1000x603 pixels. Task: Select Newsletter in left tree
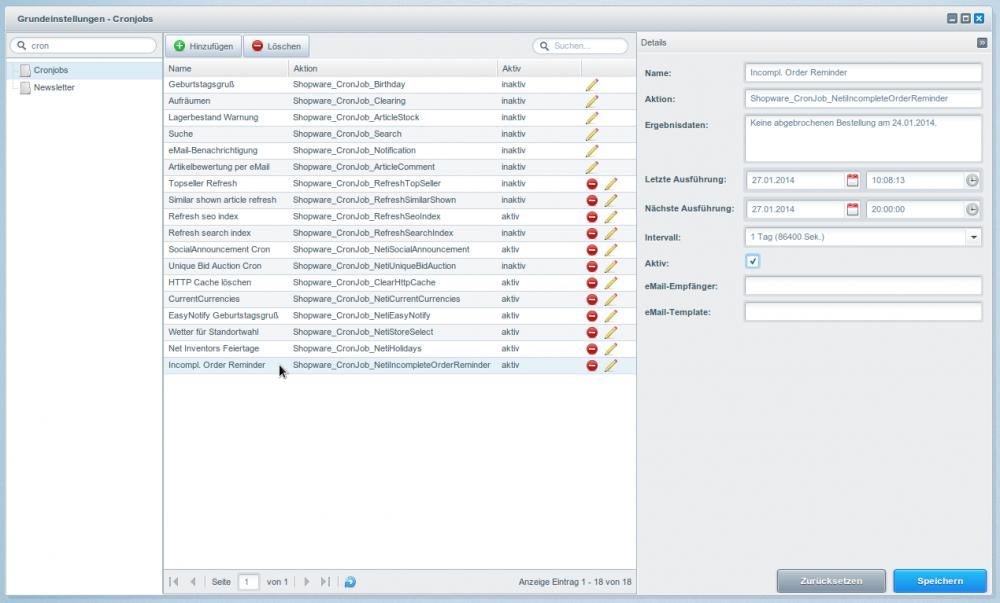click(x=54, y=87)
